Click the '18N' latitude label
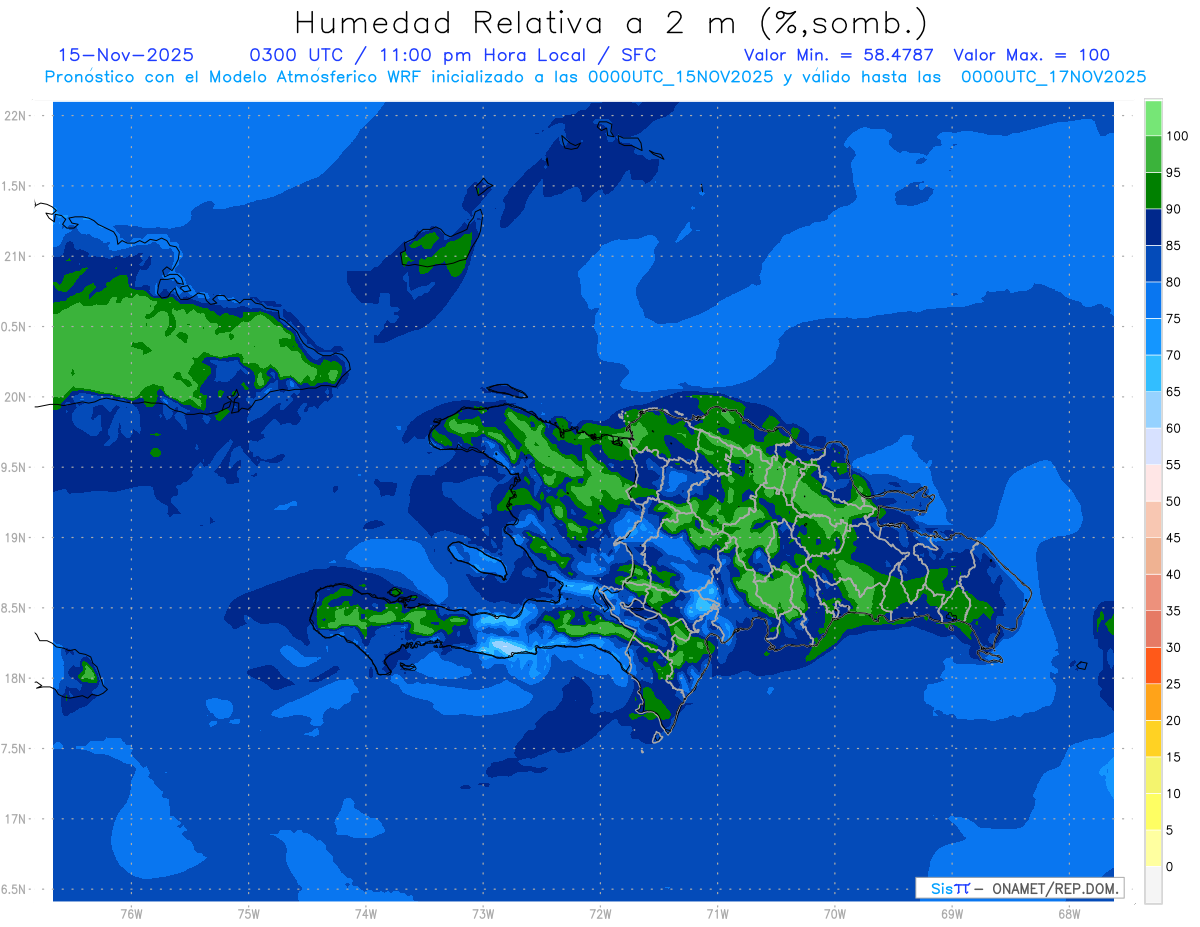Image resolution: width=1200 pixels, height=927 pixels. (14, 678)
